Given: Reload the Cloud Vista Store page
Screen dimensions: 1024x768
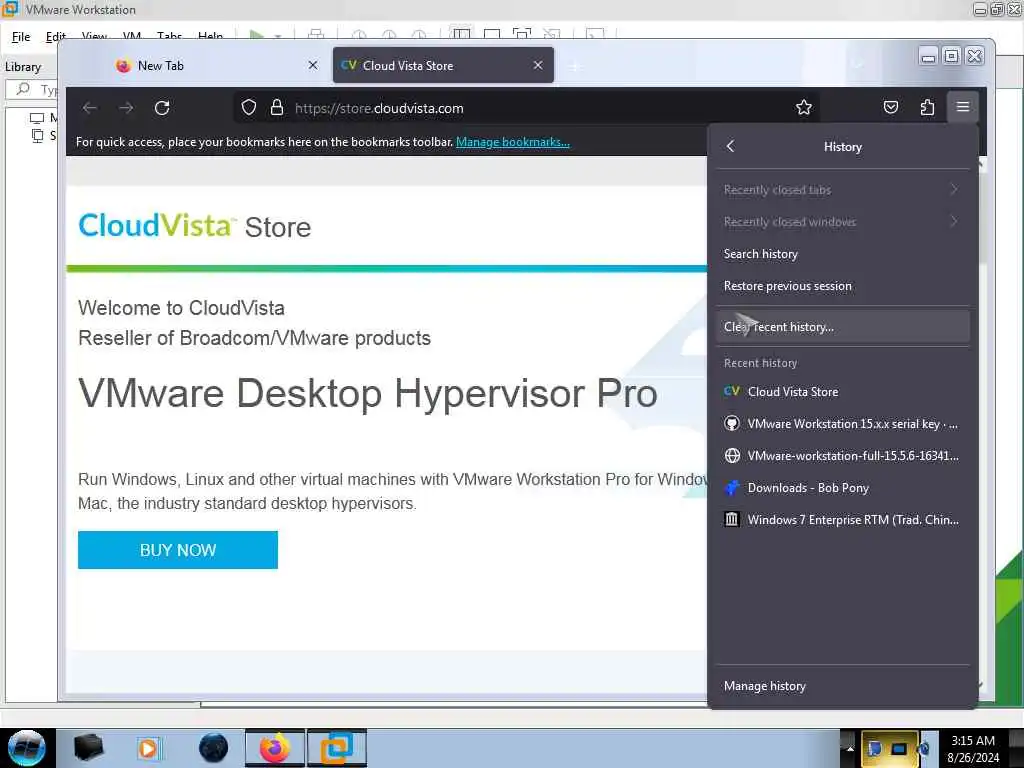Looking at the screenshot, I should click(x=162, y=108).
